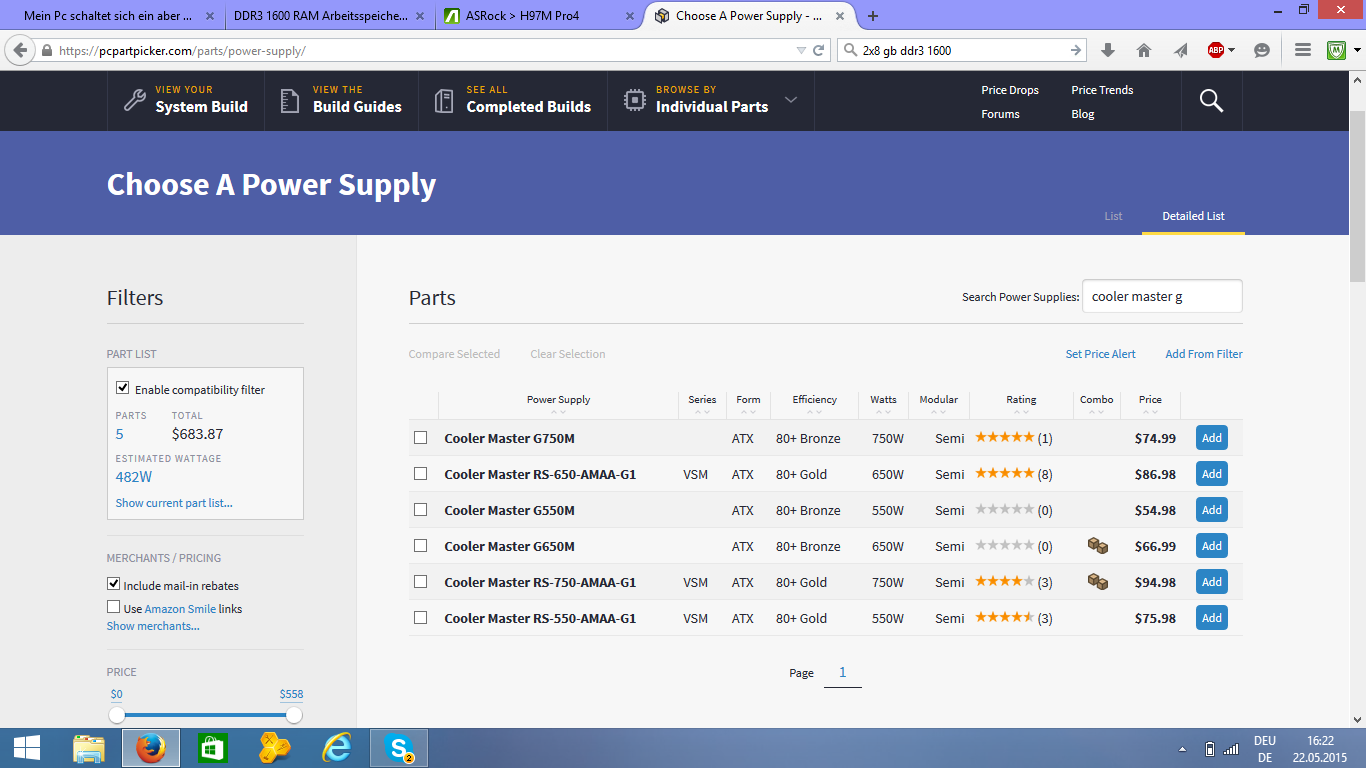Reload the page with the refresh icon

819,50
